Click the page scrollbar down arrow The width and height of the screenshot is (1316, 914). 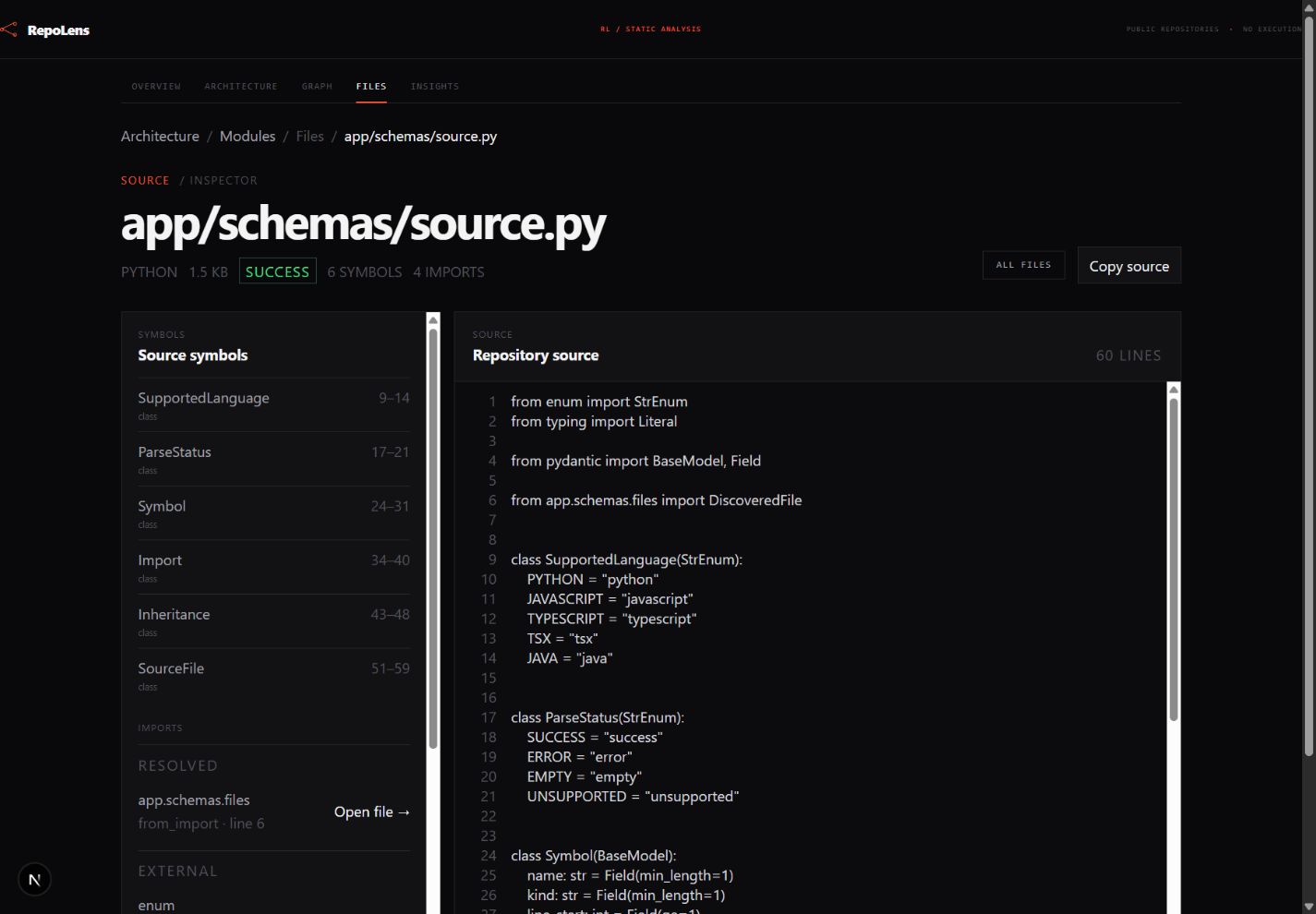(x=1309, y=907)
